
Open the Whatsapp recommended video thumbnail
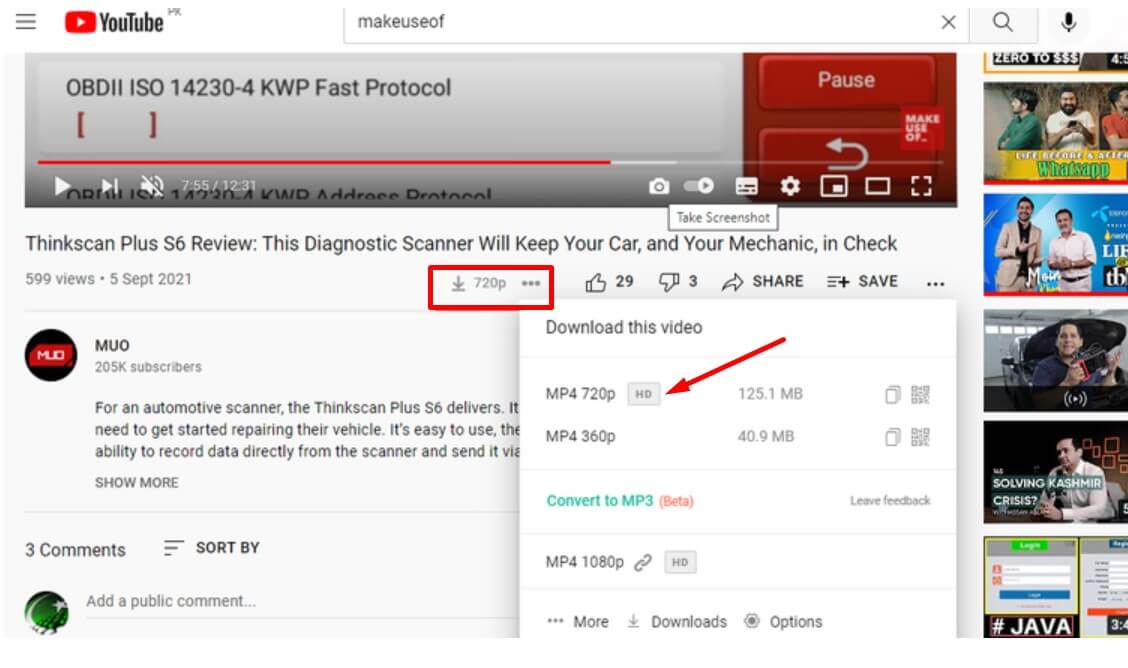coord(1055,133)
